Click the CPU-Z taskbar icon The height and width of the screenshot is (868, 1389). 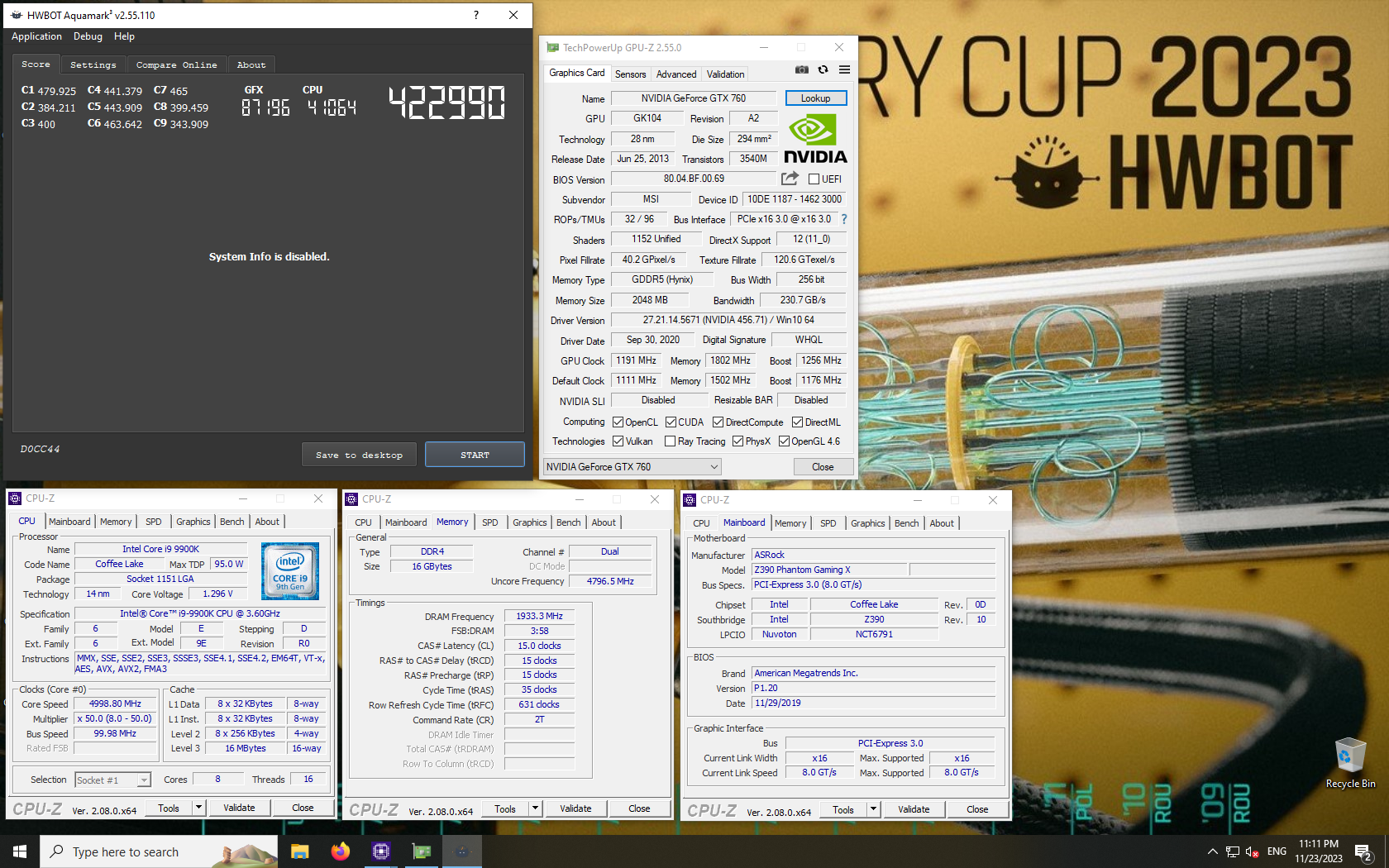coord(380,851)
